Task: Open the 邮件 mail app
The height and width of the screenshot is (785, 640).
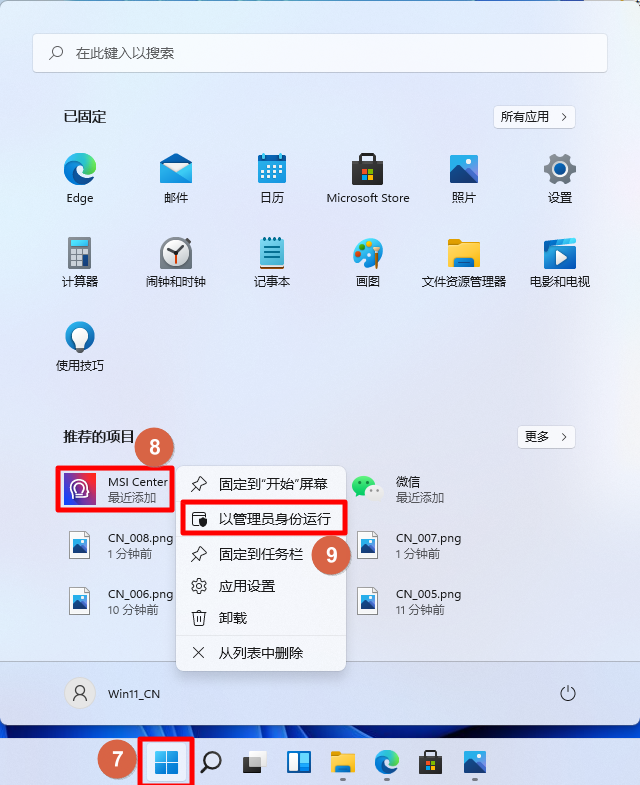Action: point(176,178)
